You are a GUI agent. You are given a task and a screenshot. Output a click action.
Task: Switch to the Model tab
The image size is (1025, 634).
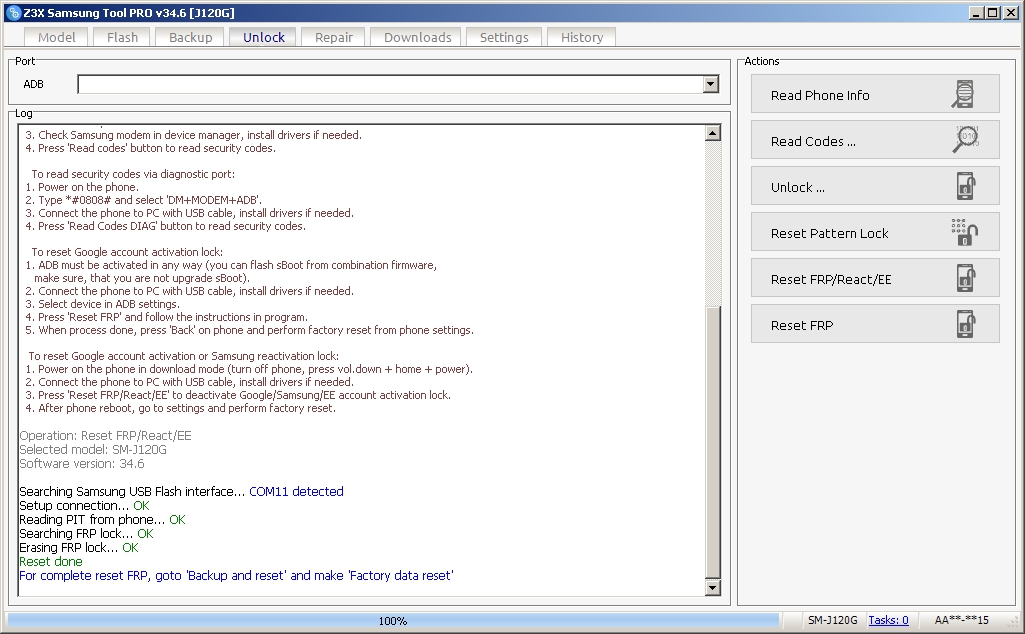(x=56, y=37)
